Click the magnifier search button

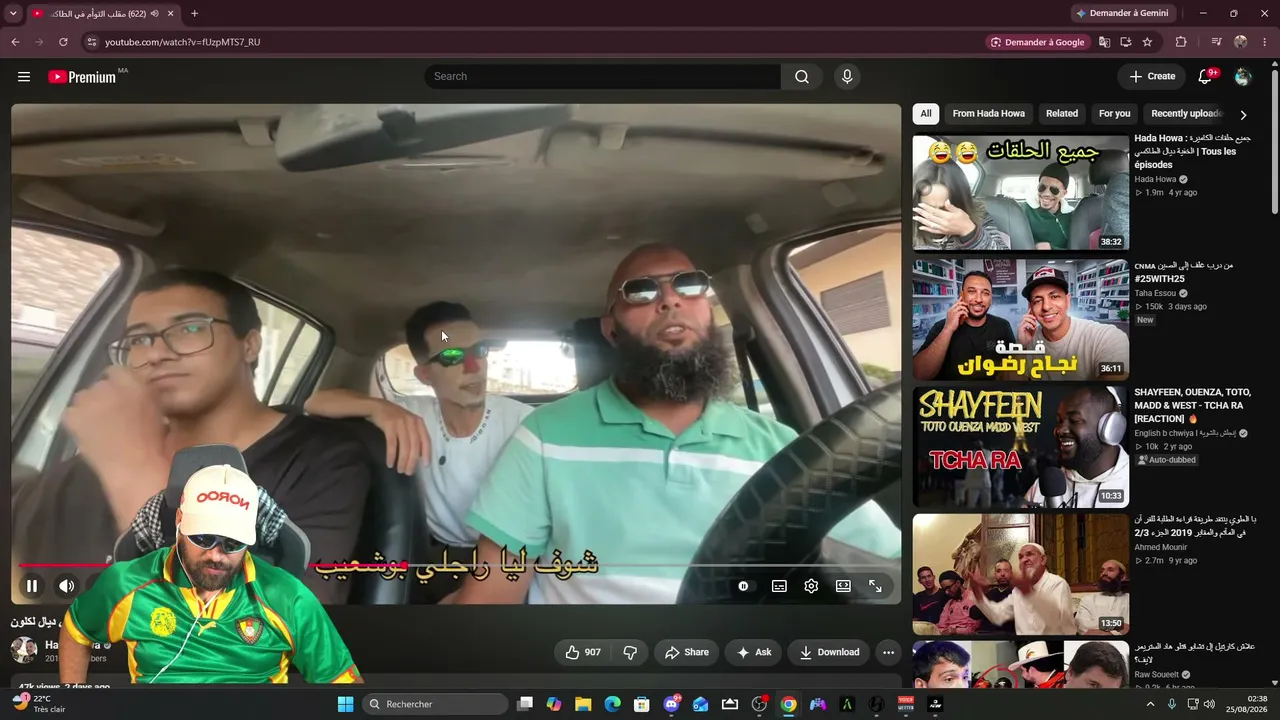coord(802,76)
